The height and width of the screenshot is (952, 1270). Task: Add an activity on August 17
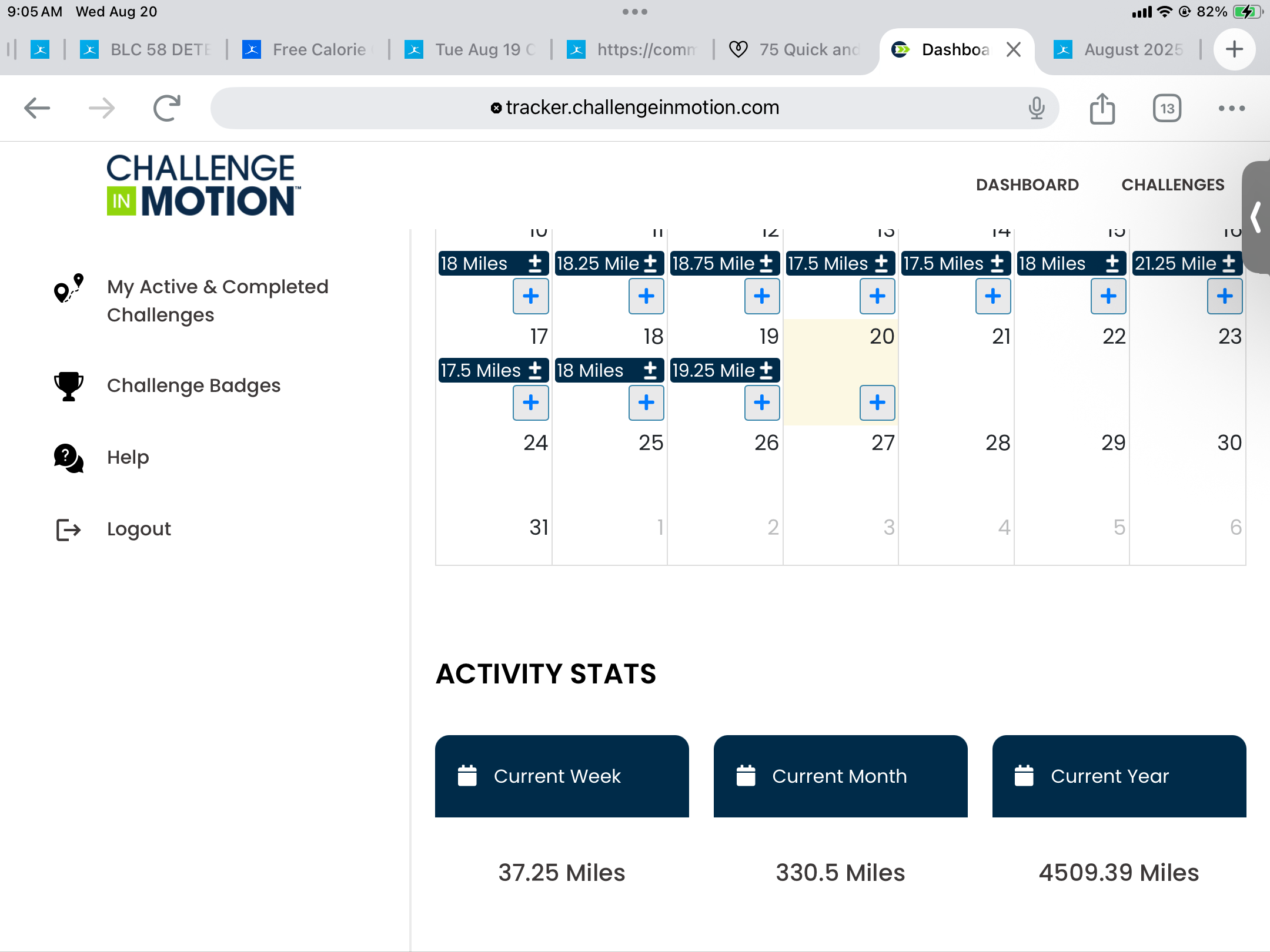coord(531,403)
